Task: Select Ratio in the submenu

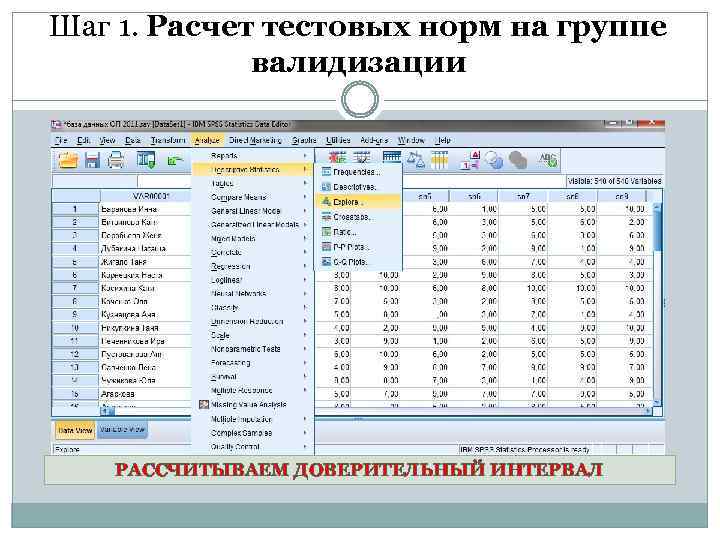Action: (x=358, y=232)
